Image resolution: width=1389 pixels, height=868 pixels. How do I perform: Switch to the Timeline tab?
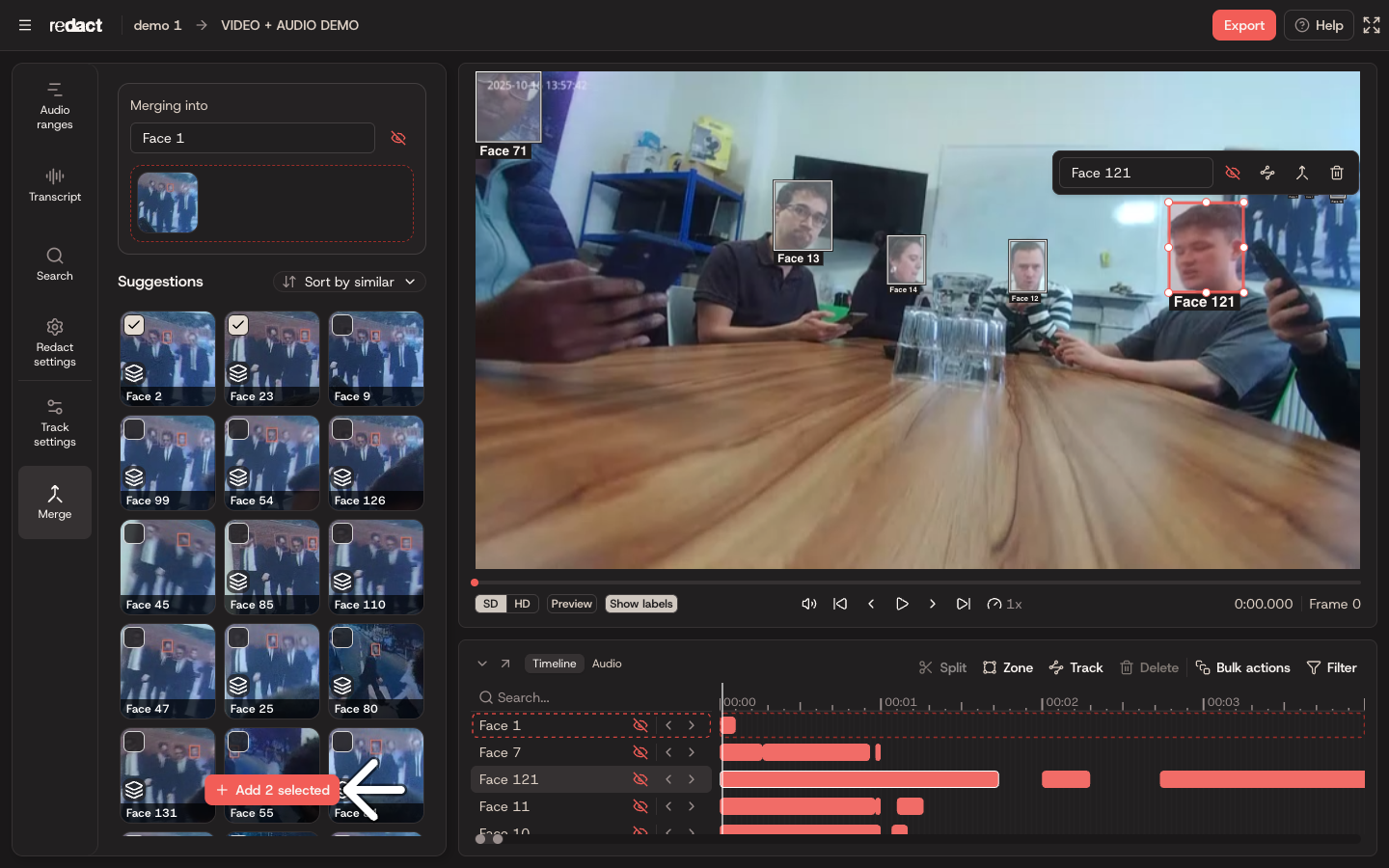pos(555,664)
